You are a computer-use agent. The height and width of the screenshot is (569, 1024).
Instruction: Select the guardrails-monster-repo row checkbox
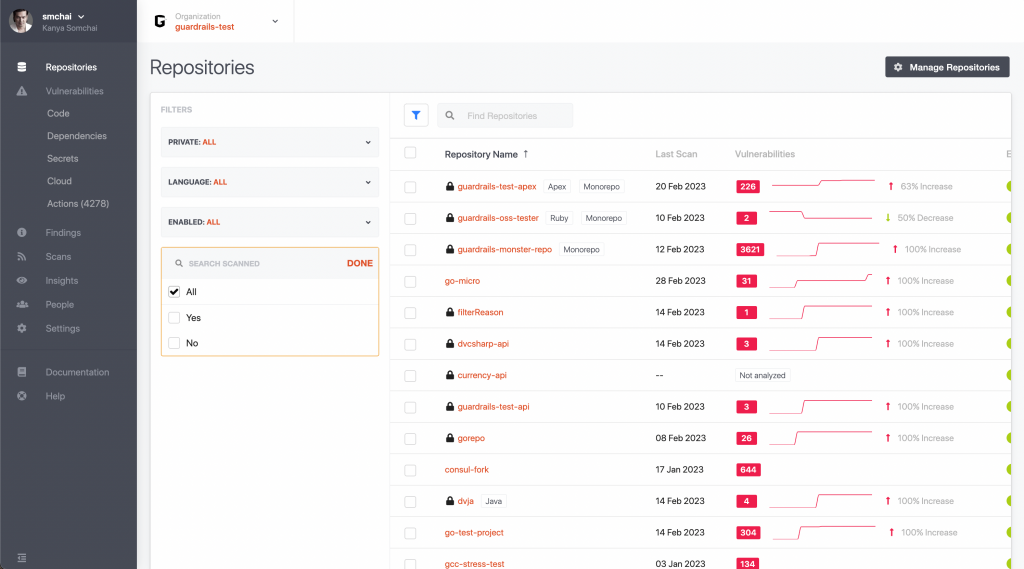pos(410,250)
